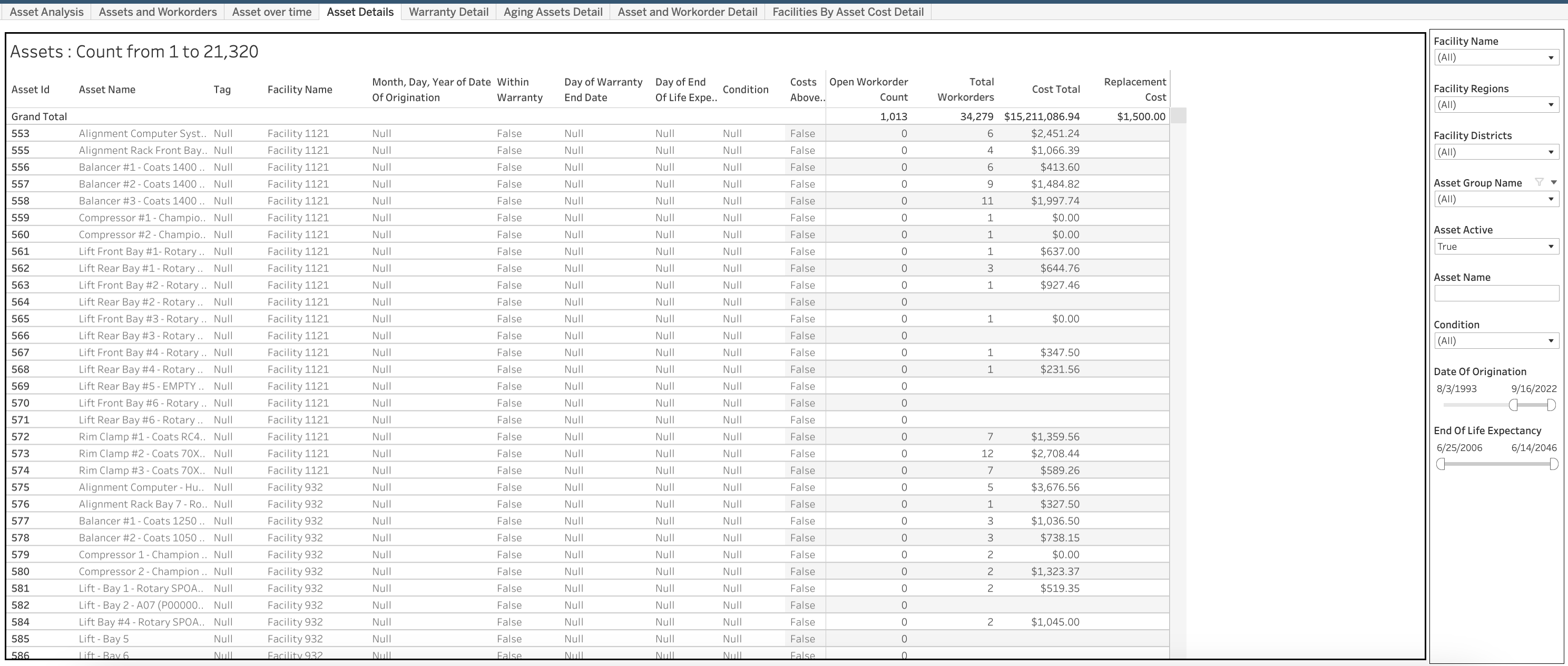Click the $1,045.00 cost total cell
The width and height of the screenshot is (1568, 666).
pos(1055,622)
